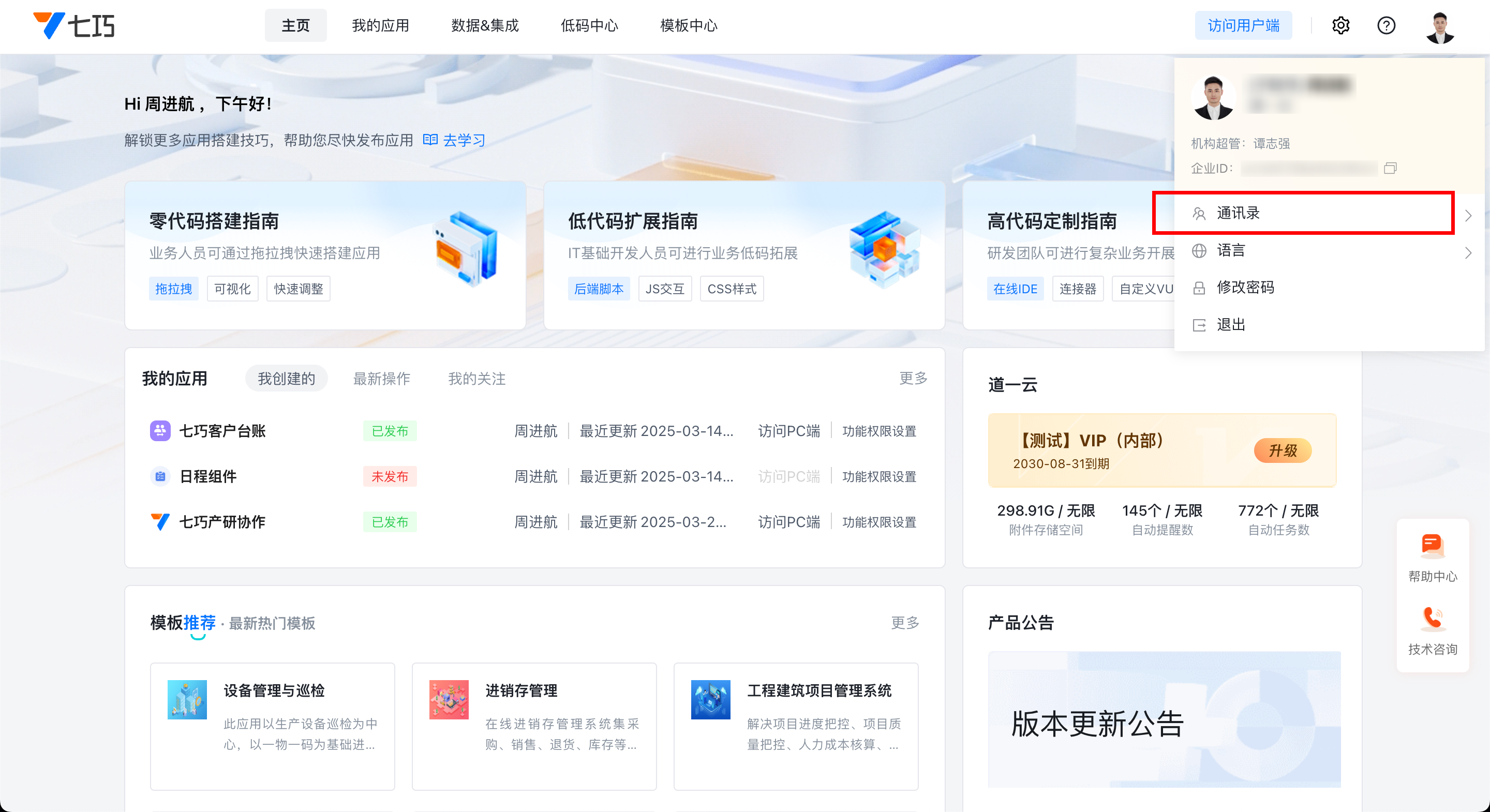The height and width of the screenshot is (812, 1490).
Task: Click the help question mark icon
Action: pos(1386,25)
